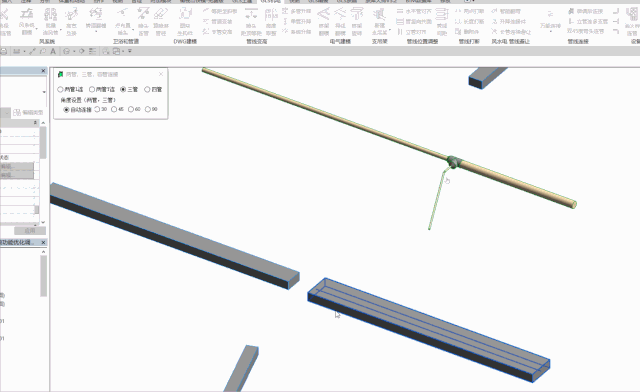Click the 两点打断 pipe break tool
This screenshot has height=392, width=640.
click(470, 11)
